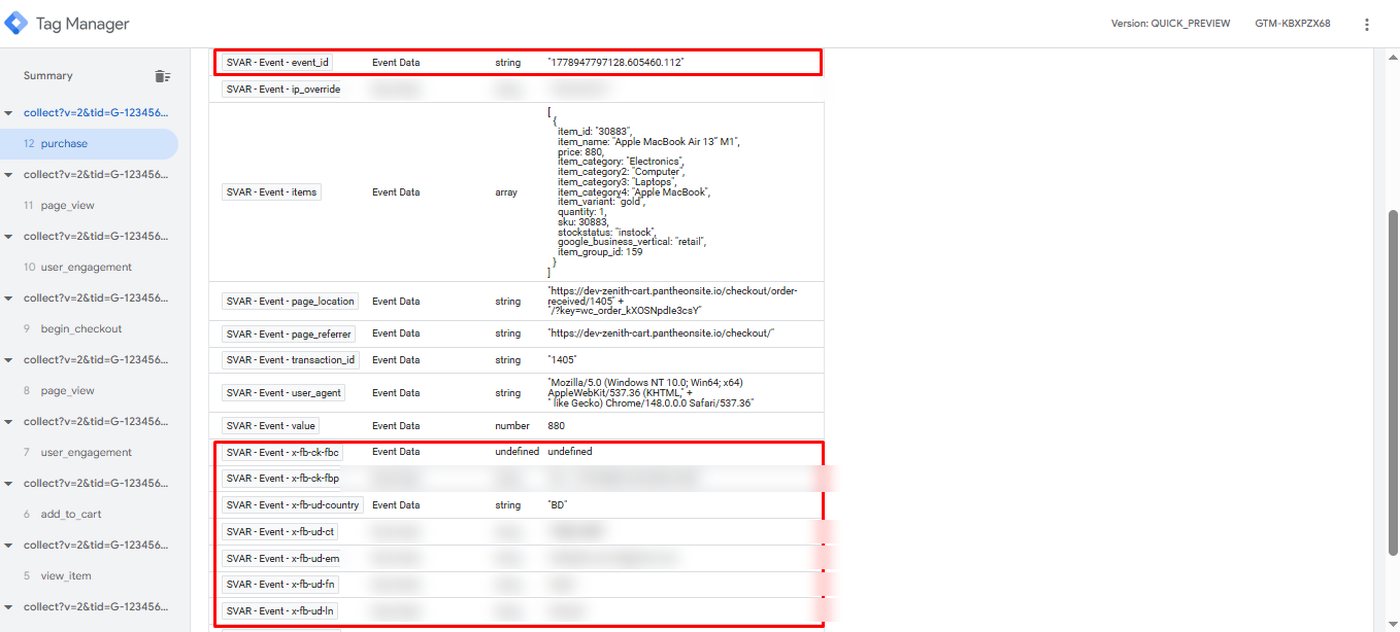Open the three-dot more options menu
This screenshot has width=1400, height=632.
click(1367, 24)
